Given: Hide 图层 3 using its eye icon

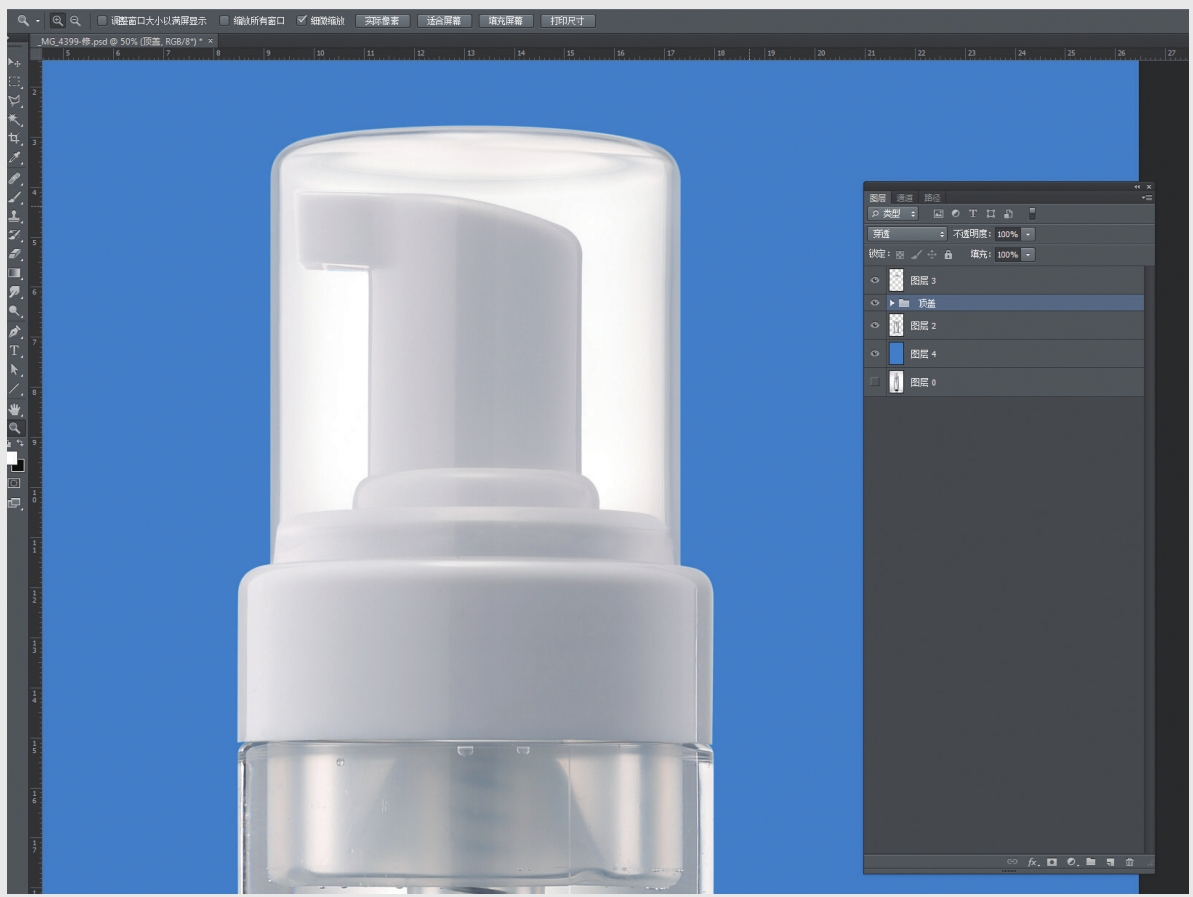Looking at the screenshot, I should [x=875, y=281].
